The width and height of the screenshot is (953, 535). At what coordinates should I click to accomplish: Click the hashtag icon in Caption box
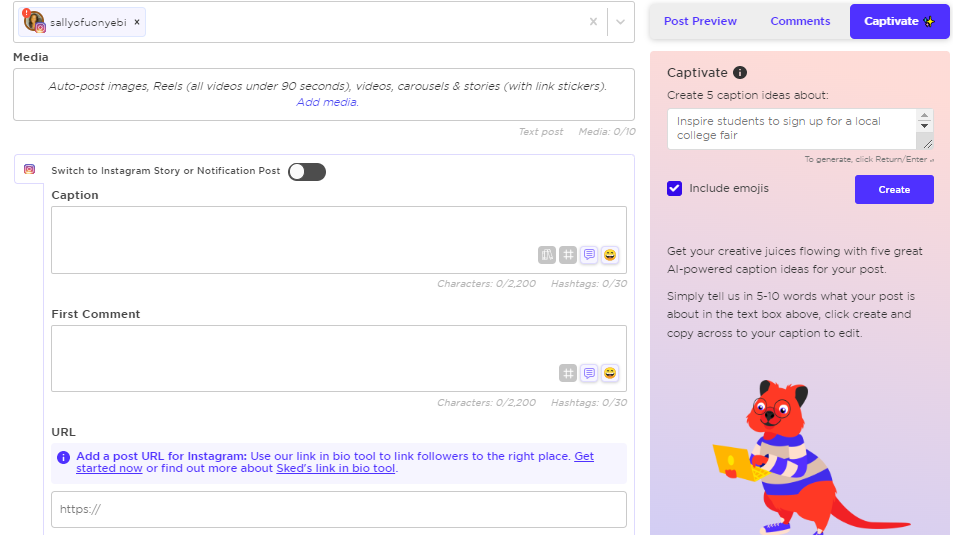(x=568, y=255)
